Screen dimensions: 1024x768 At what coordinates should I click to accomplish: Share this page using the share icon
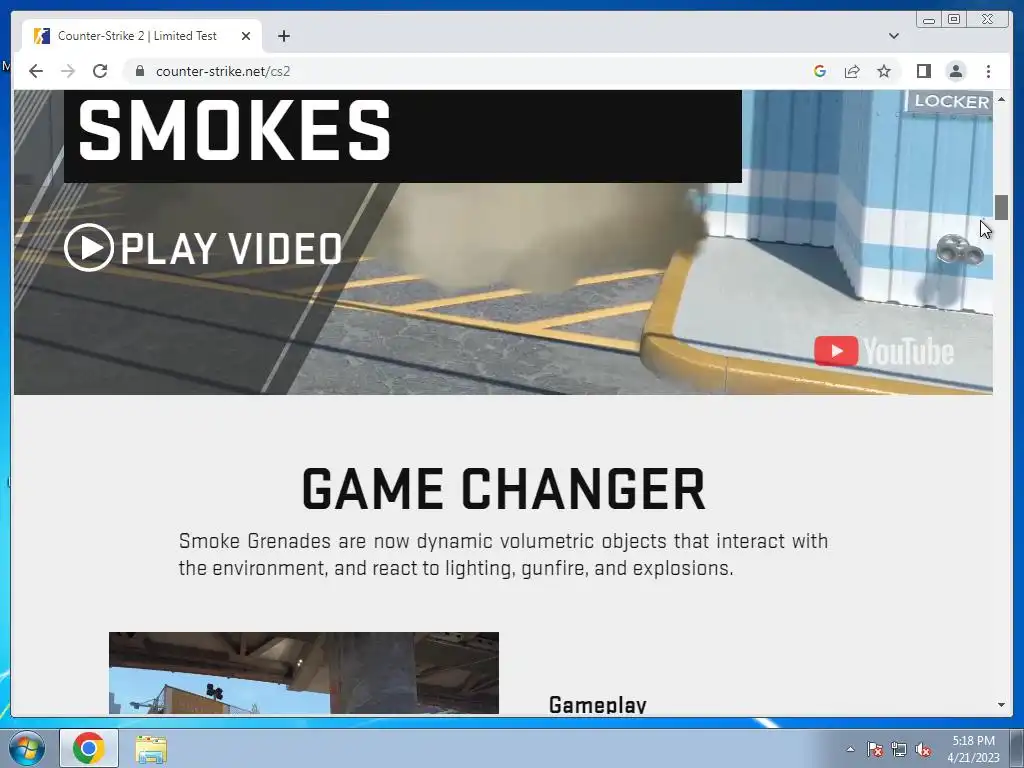(852, 71)
